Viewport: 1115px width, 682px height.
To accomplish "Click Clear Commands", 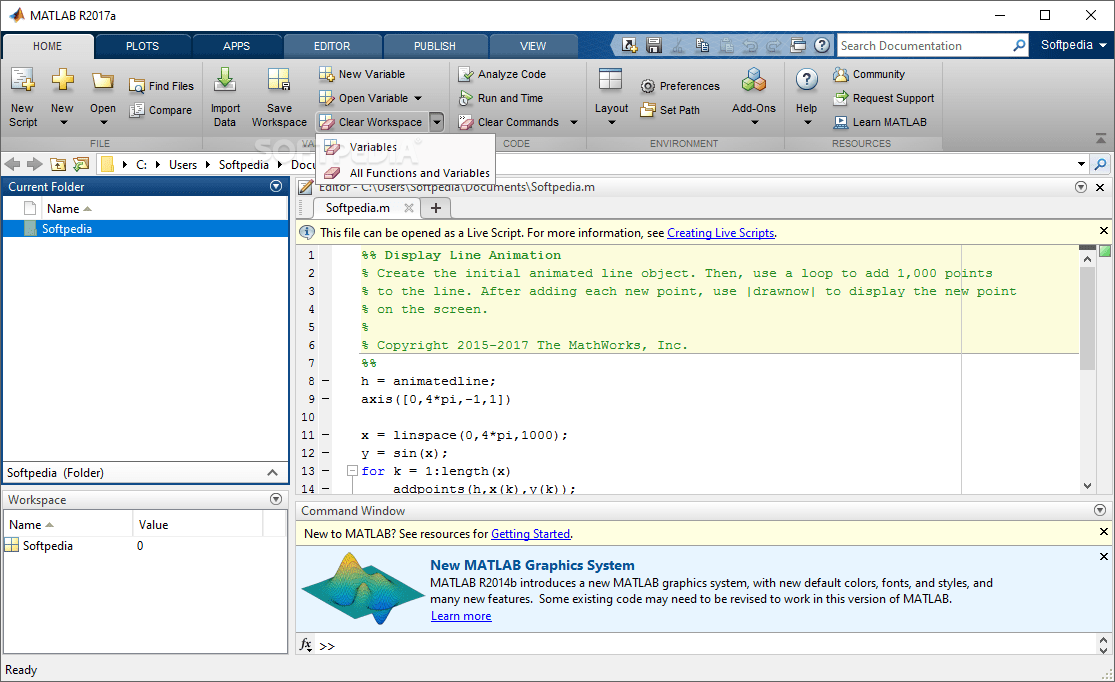I will click(509, 122).
